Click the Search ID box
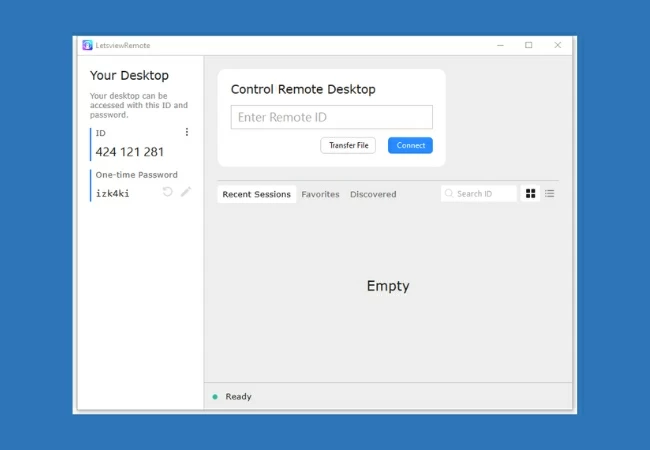Screen dimensions: 650x450 pos(479,194)
